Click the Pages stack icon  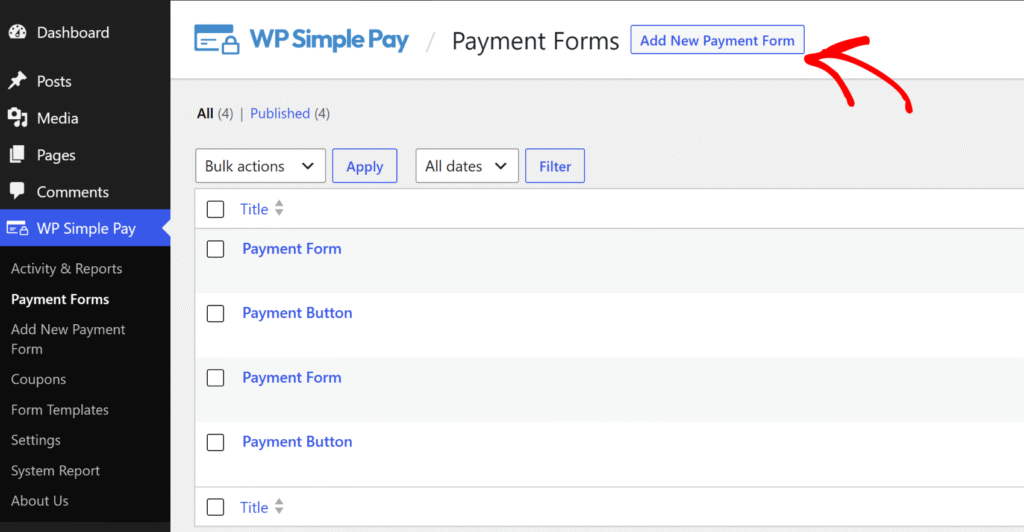(x=18, y=155)
